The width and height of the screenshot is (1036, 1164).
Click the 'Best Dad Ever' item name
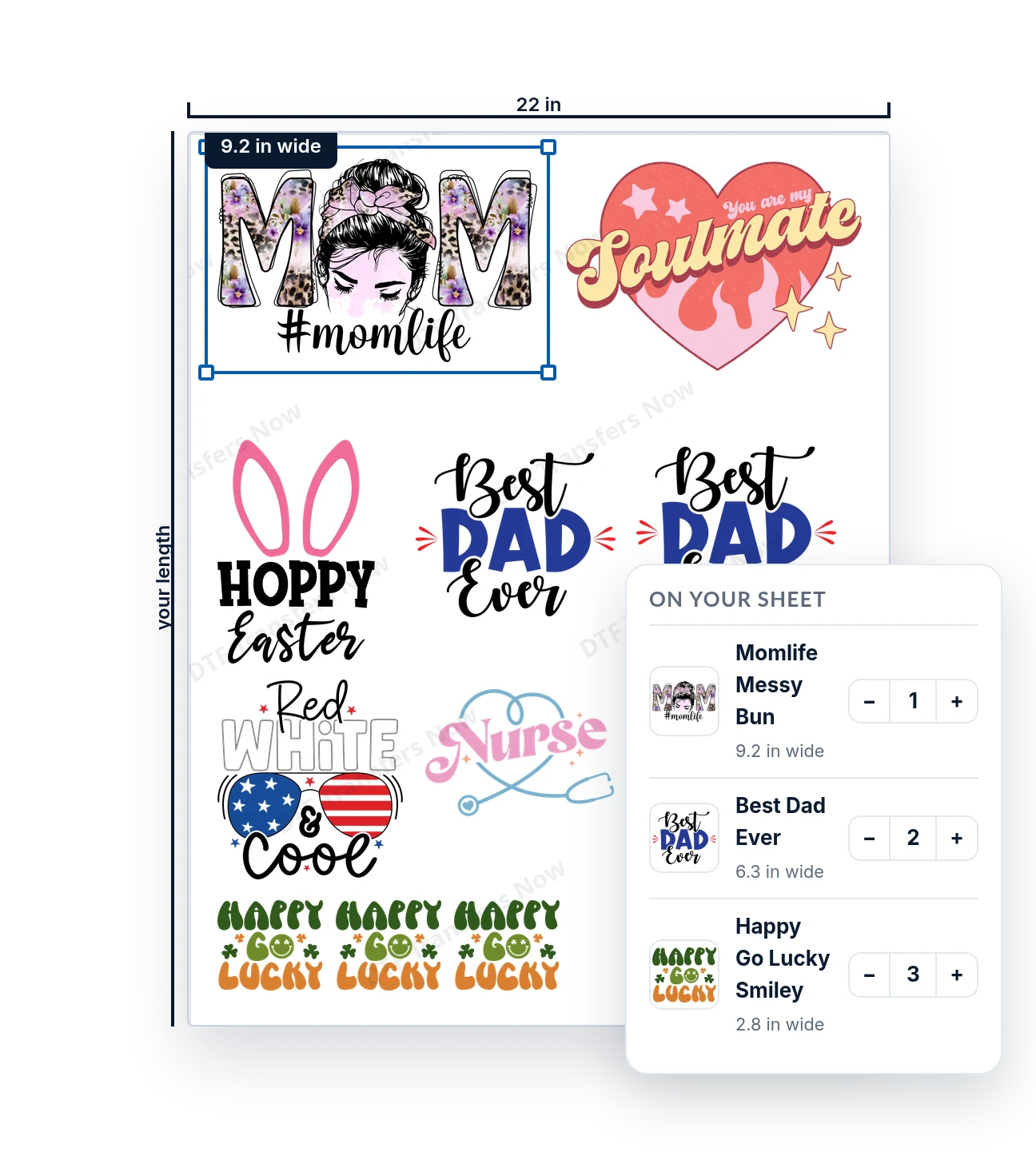tap(780, 822)
